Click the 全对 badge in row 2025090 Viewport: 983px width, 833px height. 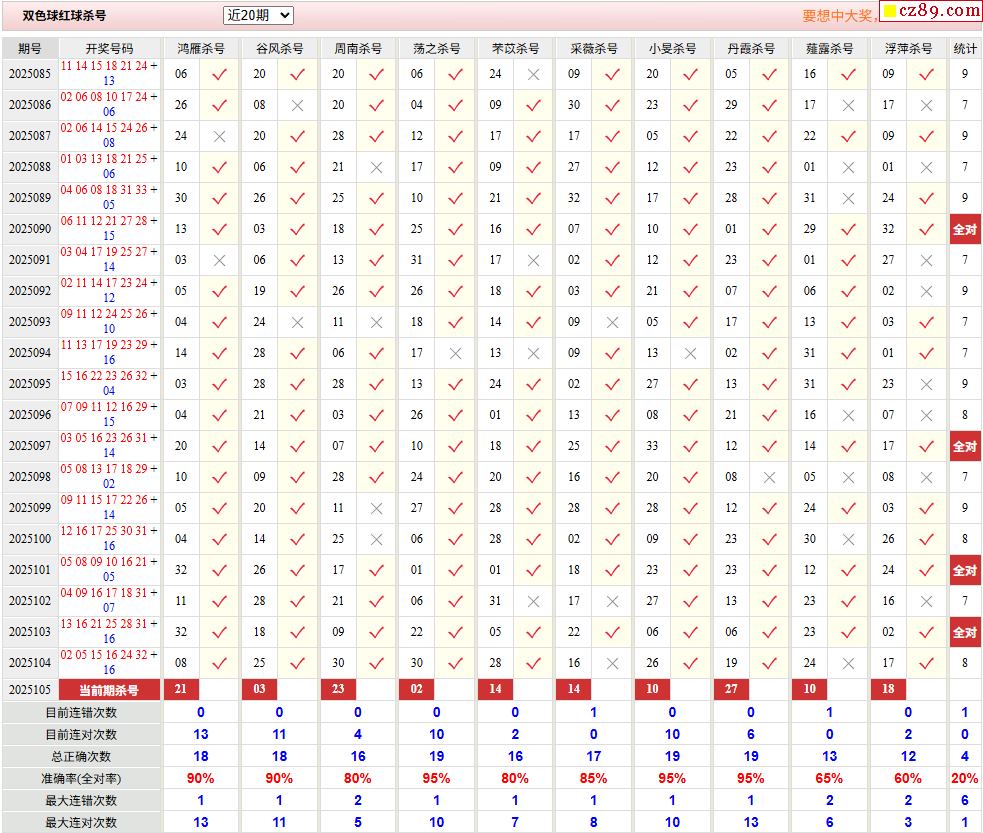click(x=965, y=229)
